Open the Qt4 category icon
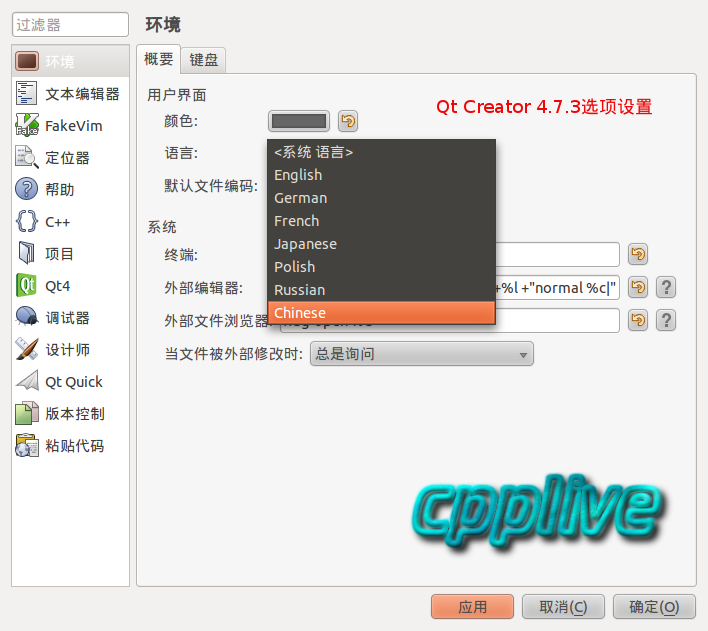This screenshot has height=631, width=708. pyautogui.click(x=27, y=285)
